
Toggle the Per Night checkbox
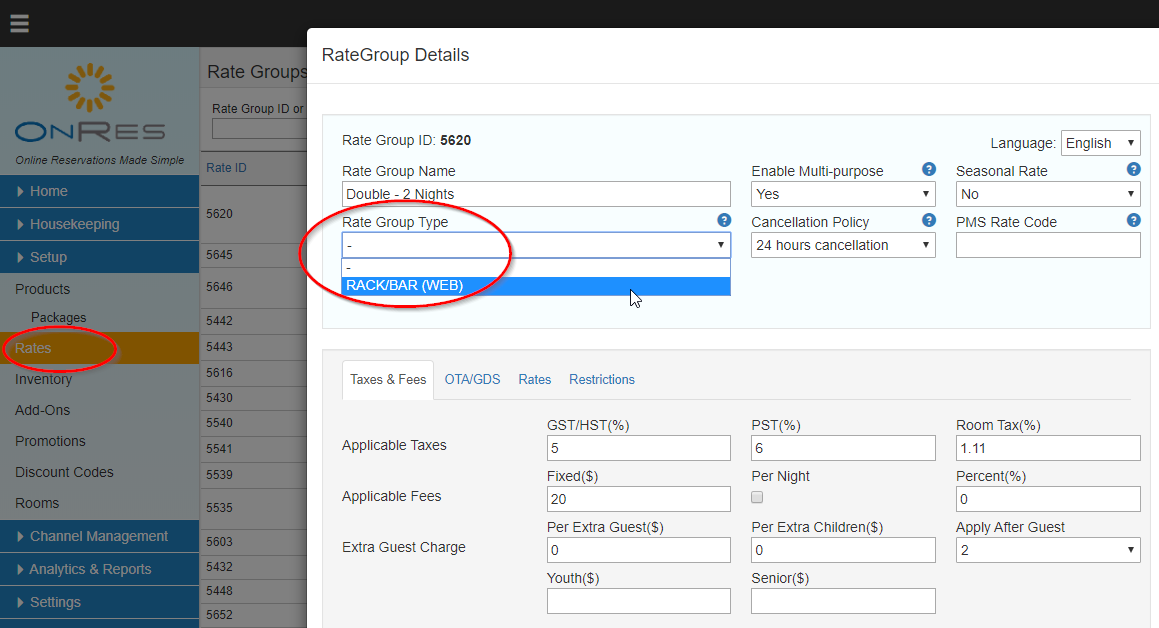click(x=757, y=497)
